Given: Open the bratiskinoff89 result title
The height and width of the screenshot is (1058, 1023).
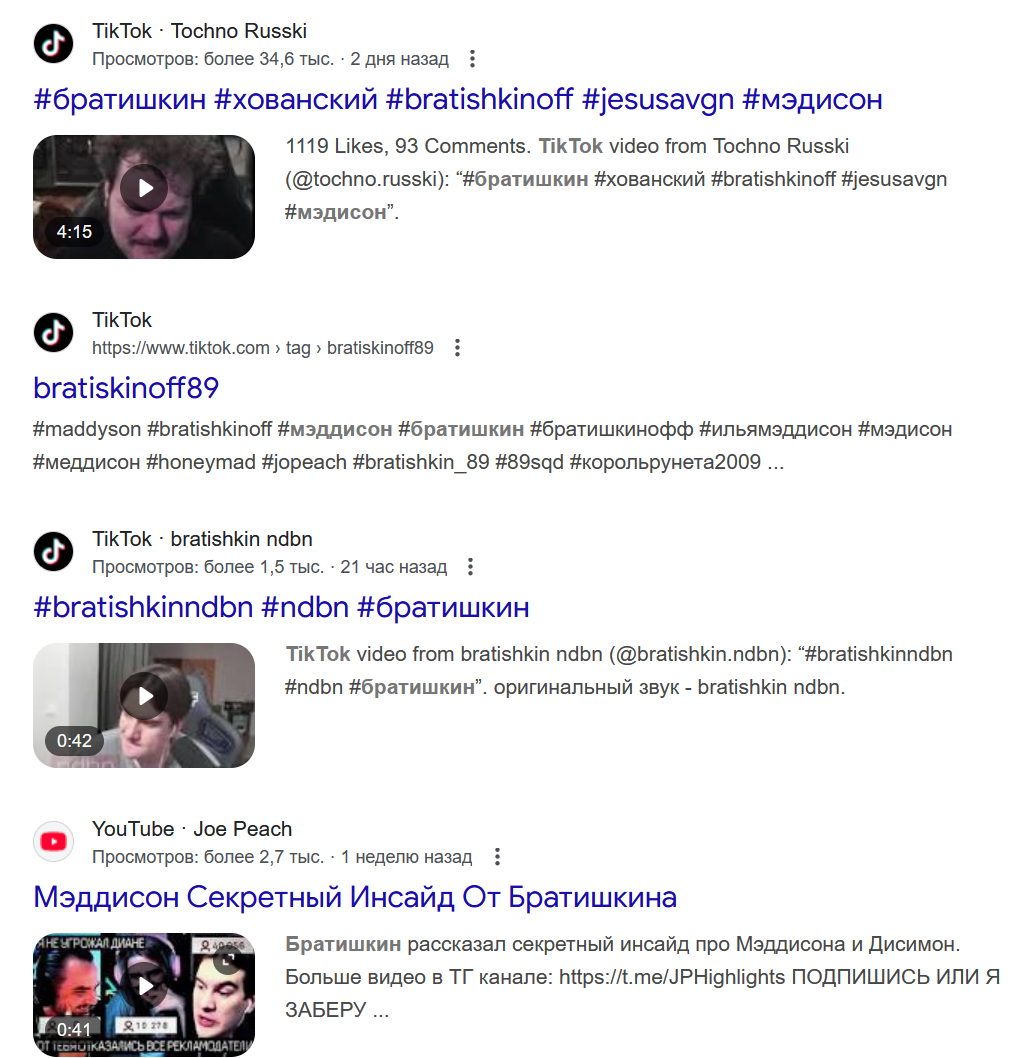Looking at the screenshot, I should (x=126, y=388).
